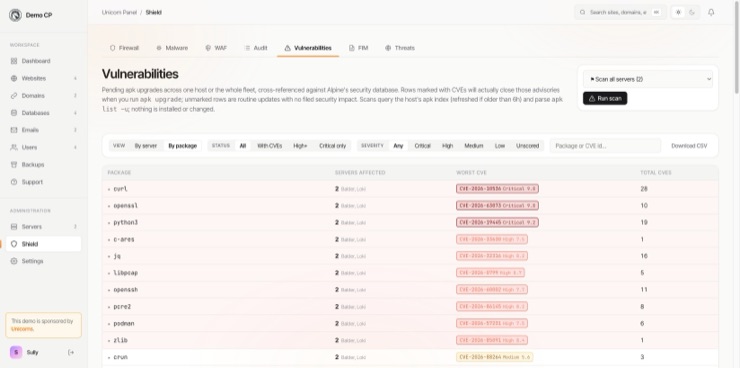Image resolution: width=740 pixels, height=368 pixels.
Task: Open Servers under Administration
Action: 43,226
